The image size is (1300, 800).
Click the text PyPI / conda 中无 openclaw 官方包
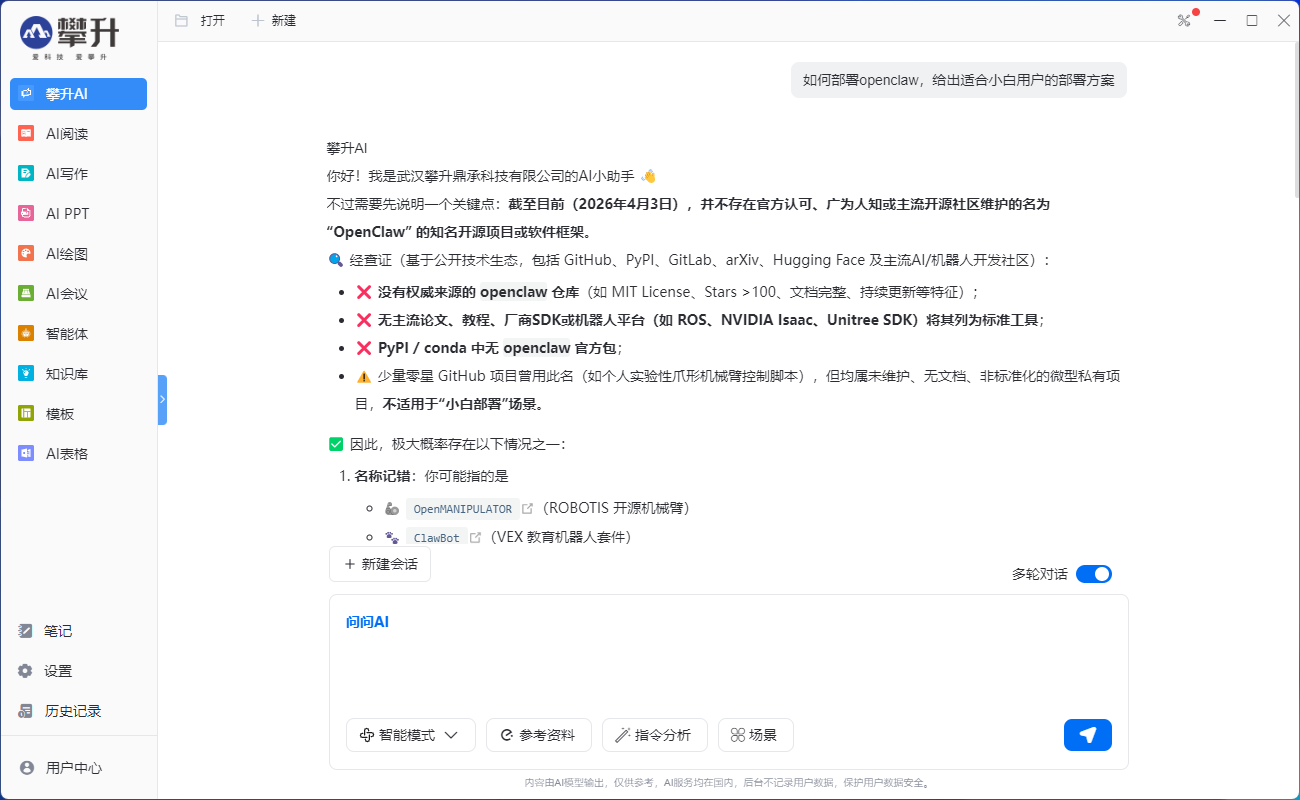(x=498, y=348)
